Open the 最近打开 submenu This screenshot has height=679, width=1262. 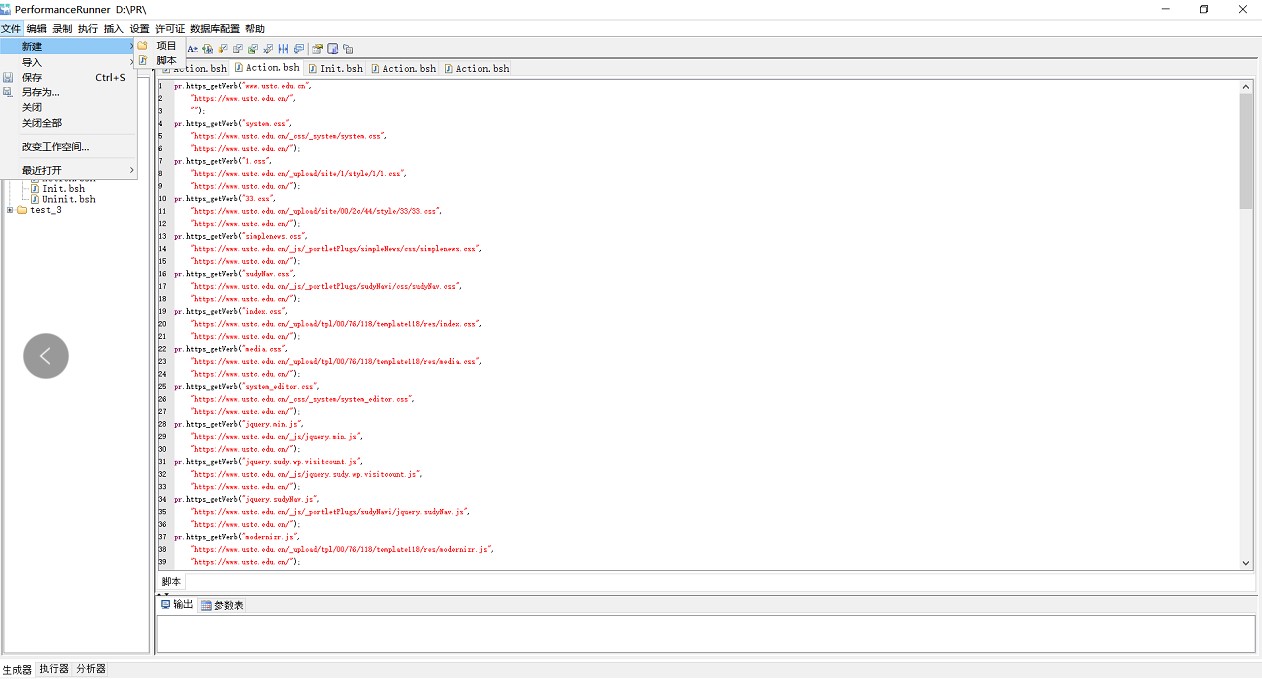[x=69, y=170]
